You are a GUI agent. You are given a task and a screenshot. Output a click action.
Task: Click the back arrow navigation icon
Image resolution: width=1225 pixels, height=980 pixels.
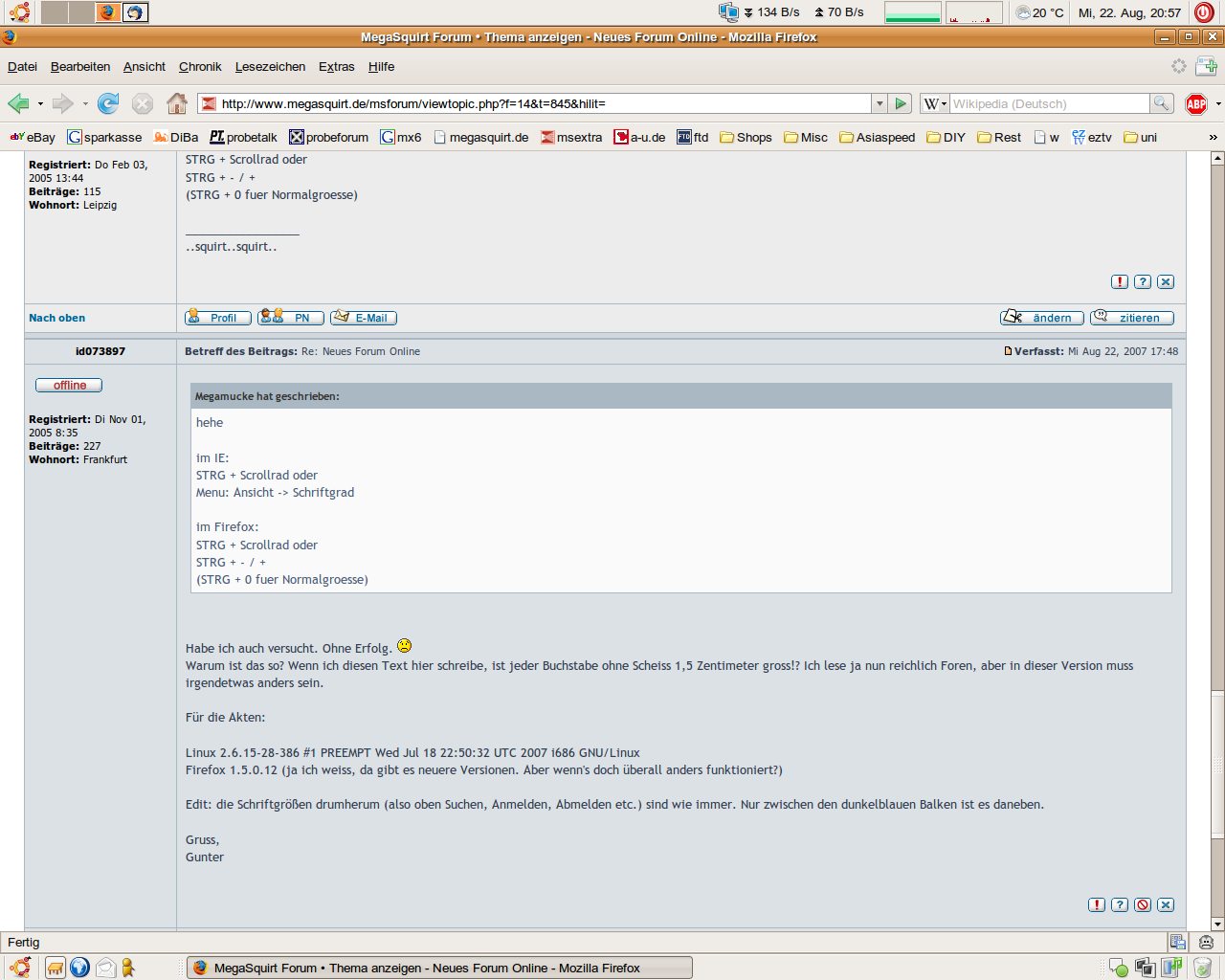18,103
